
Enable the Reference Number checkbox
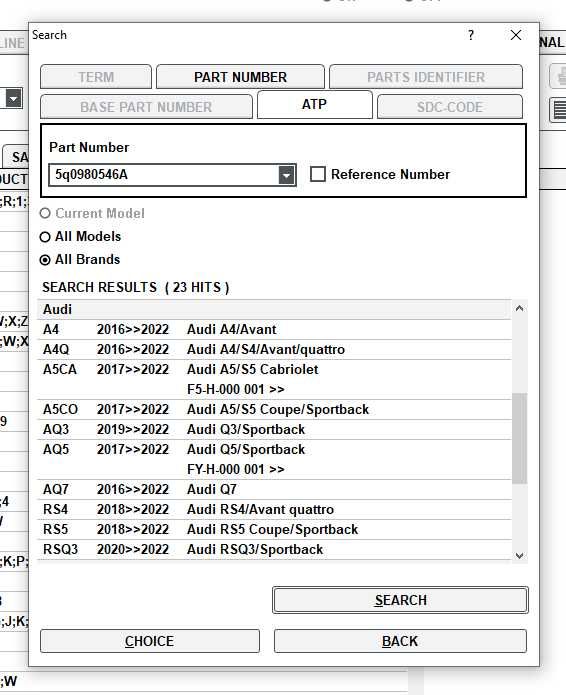coord(317,174)
